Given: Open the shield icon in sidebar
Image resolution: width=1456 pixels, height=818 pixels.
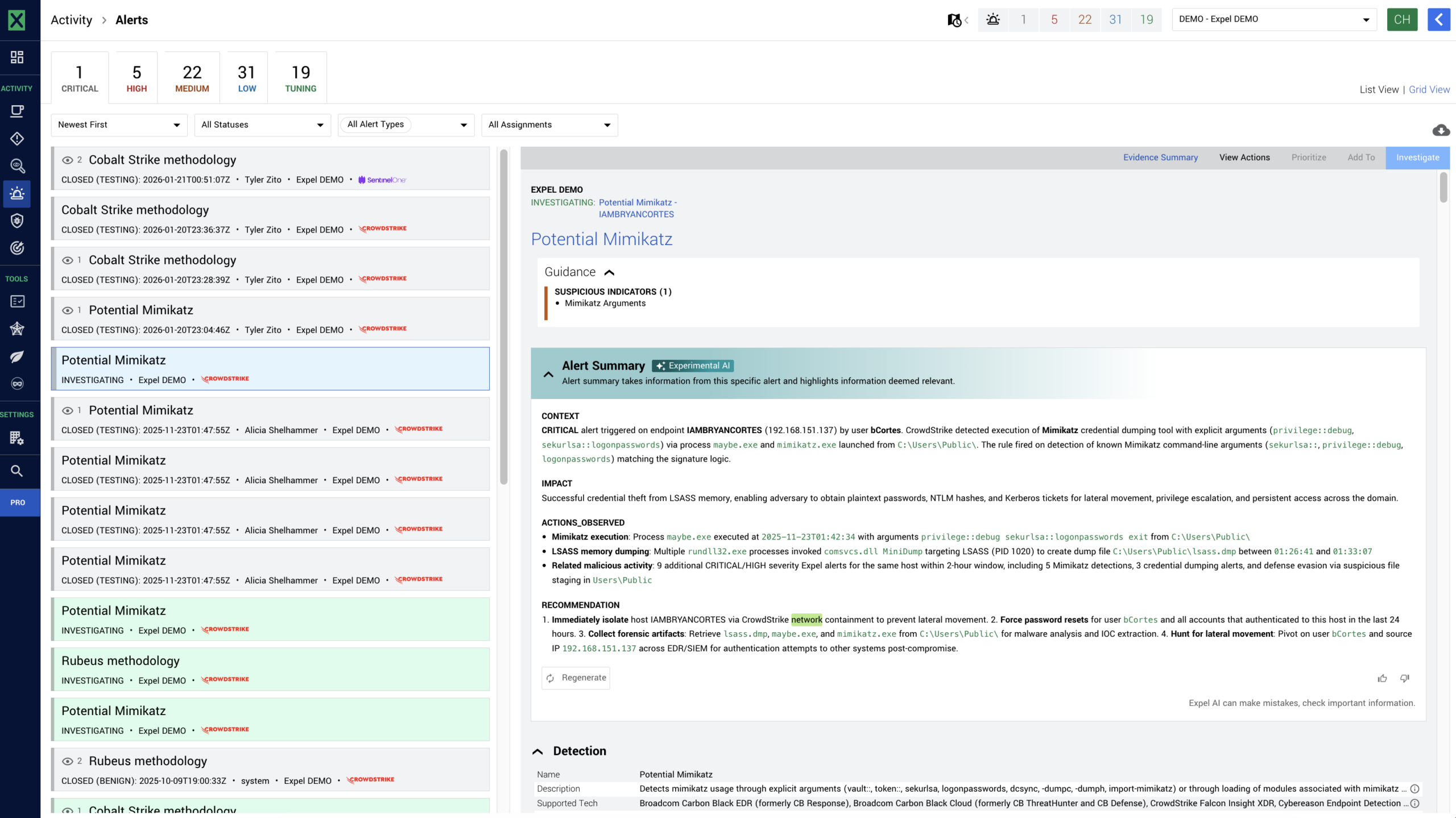Looking at the screenshot, I should [x=17, y=221].
